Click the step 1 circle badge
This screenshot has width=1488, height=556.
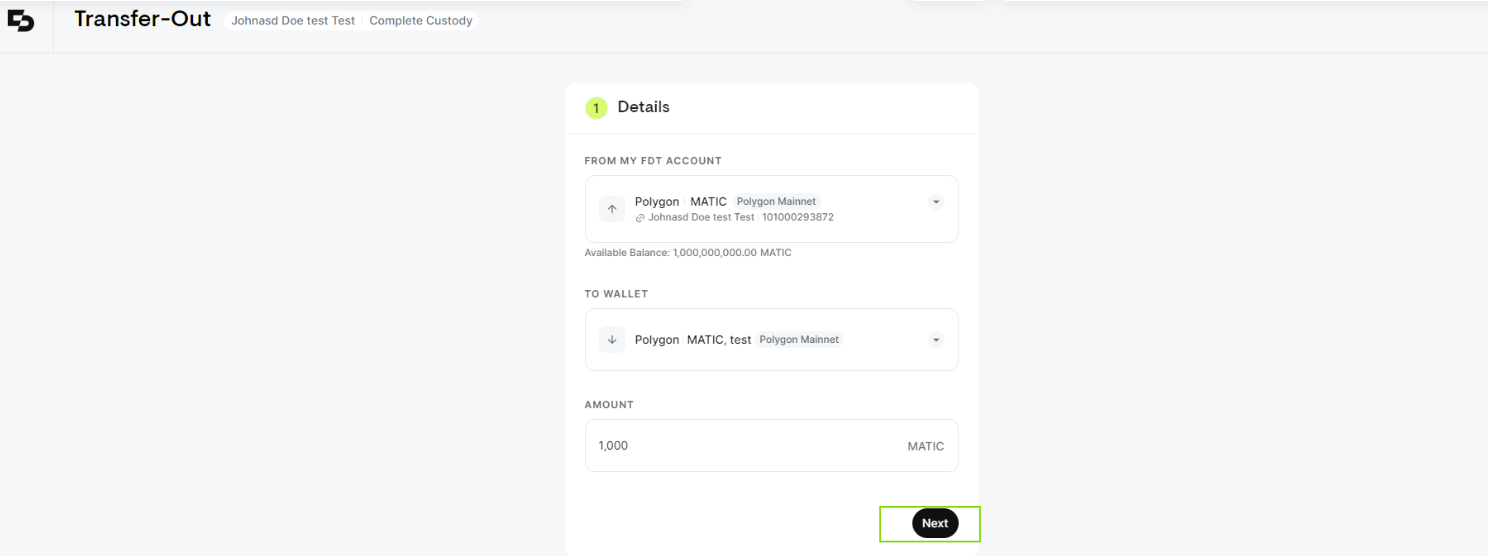[596, 108]
